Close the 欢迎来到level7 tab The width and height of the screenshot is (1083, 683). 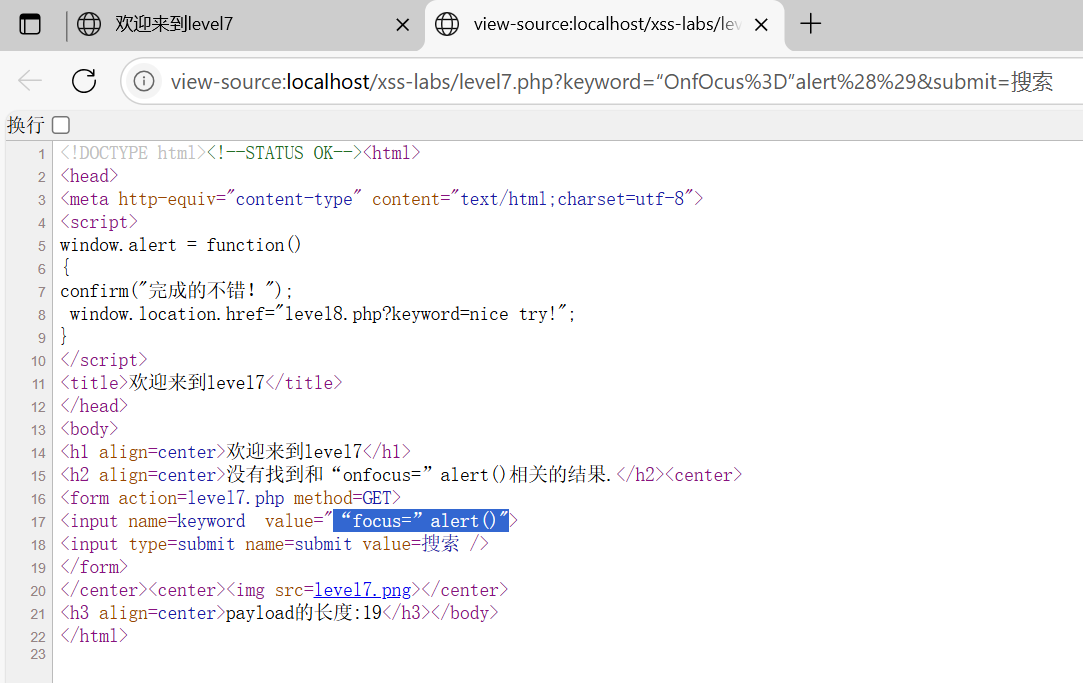pos(403,26)
